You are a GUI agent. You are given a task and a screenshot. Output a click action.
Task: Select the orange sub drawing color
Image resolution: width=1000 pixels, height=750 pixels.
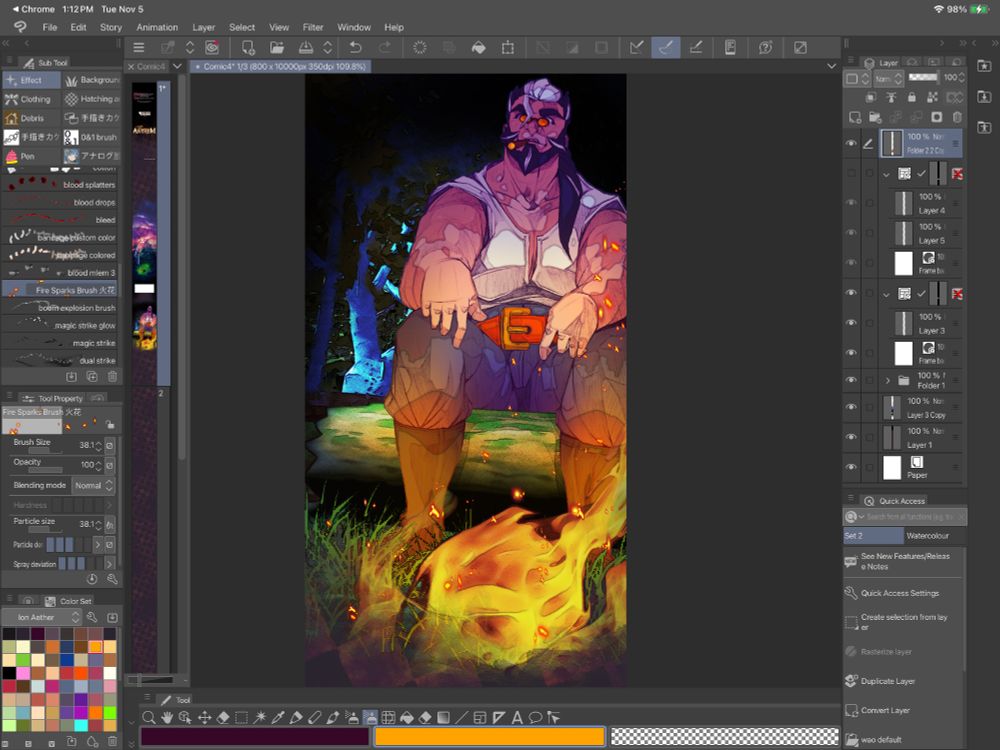pos(489,737)
